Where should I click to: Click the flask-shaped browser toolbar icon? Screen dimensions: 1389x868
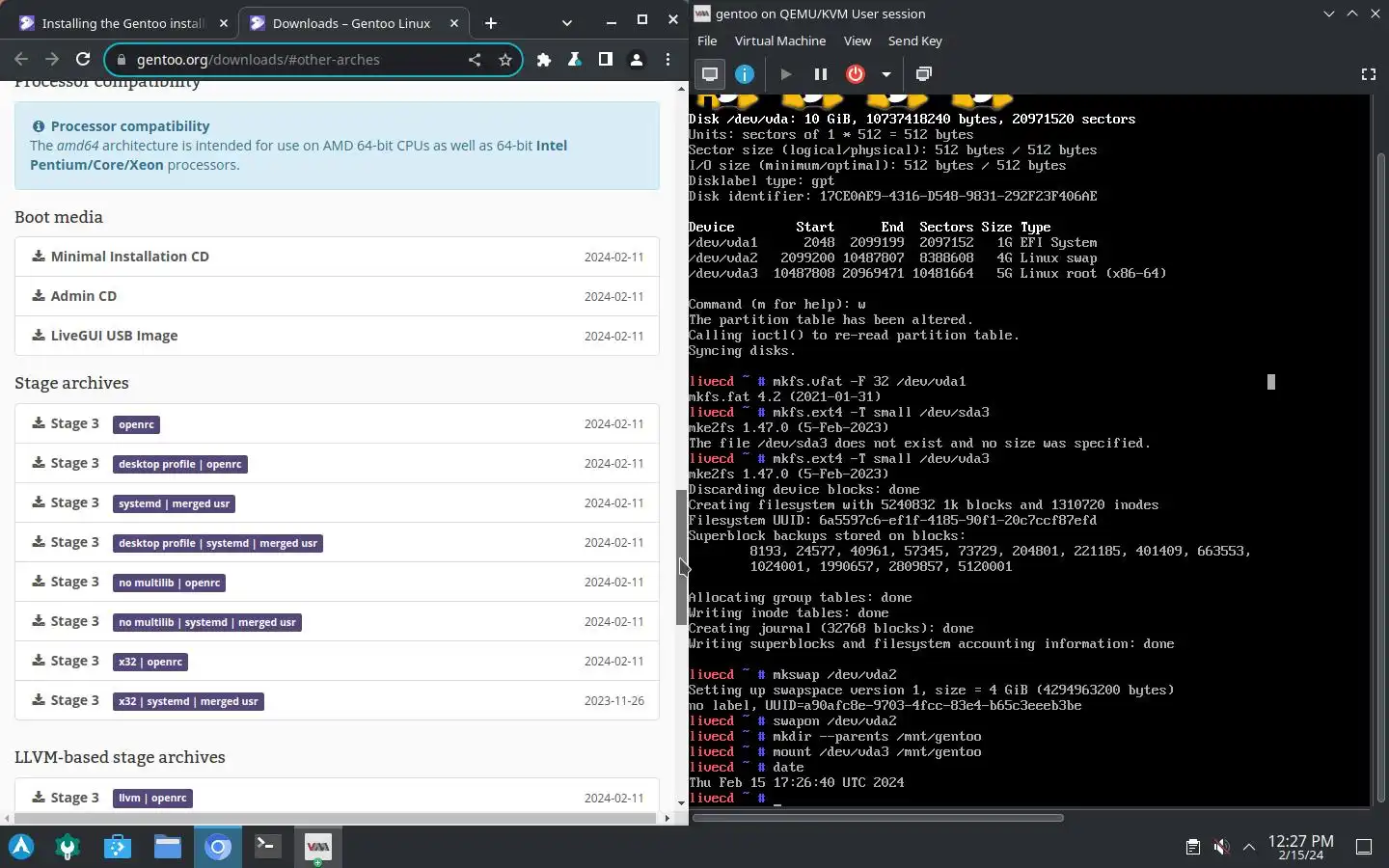575,60
